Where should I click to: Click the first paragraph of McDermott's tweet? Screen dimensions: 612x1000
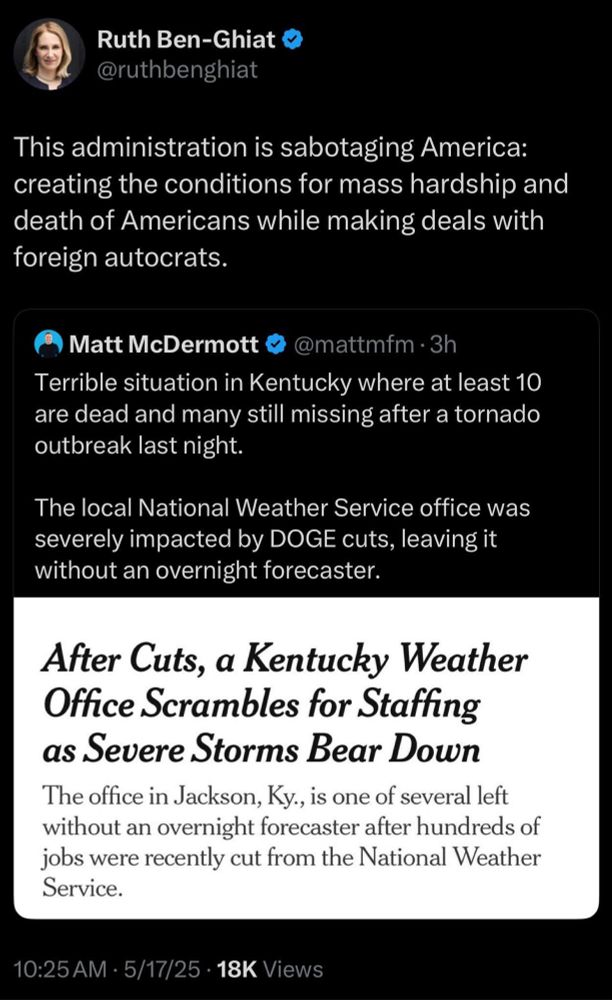[288, 414]
